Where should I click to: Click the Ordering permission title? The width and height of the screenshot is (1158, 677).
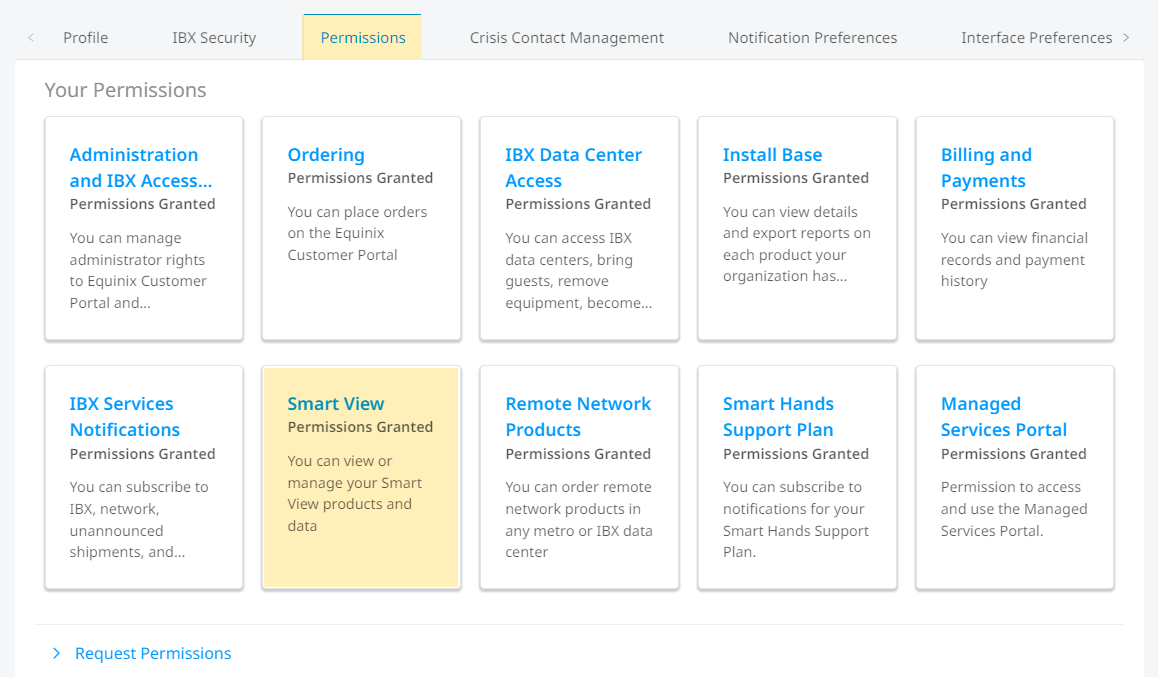pyautogui.click(x=326, y=155)
